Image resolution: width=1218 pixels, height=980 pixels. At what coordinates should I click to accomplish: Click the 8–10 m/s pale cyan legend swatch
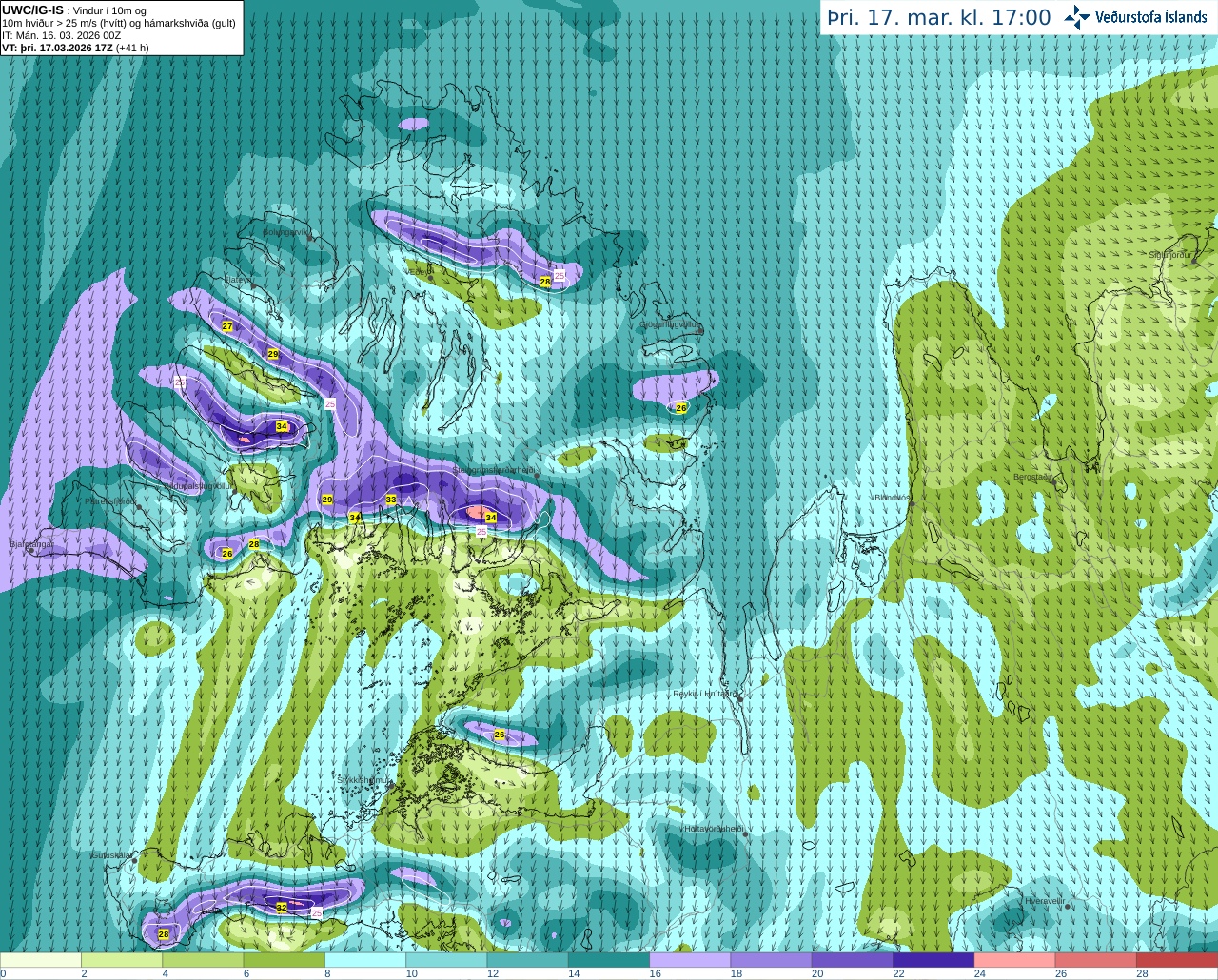click(x=365, y=960)
